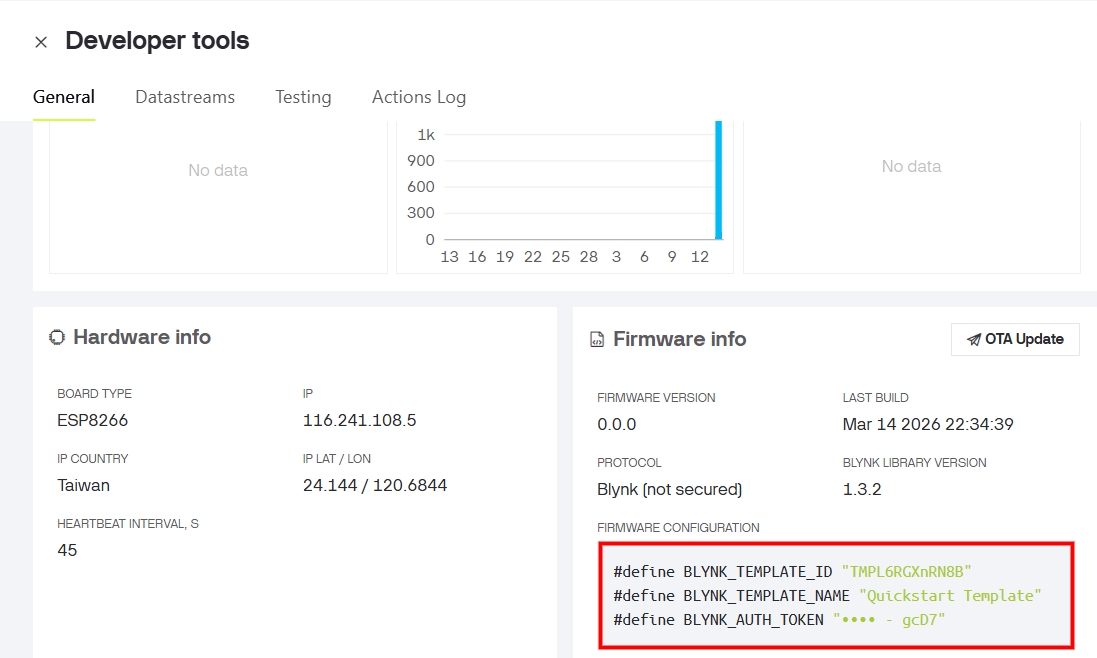This screenshot has width=1097, height=658.
Task: Click the ESP8266 board type value
Action: coord(93,421)
